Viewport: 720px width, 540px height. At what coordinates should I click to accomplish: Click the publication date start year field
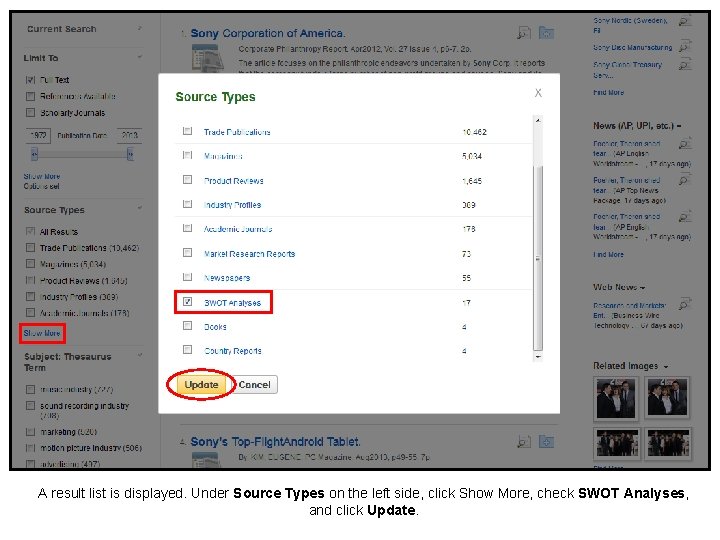38,135
